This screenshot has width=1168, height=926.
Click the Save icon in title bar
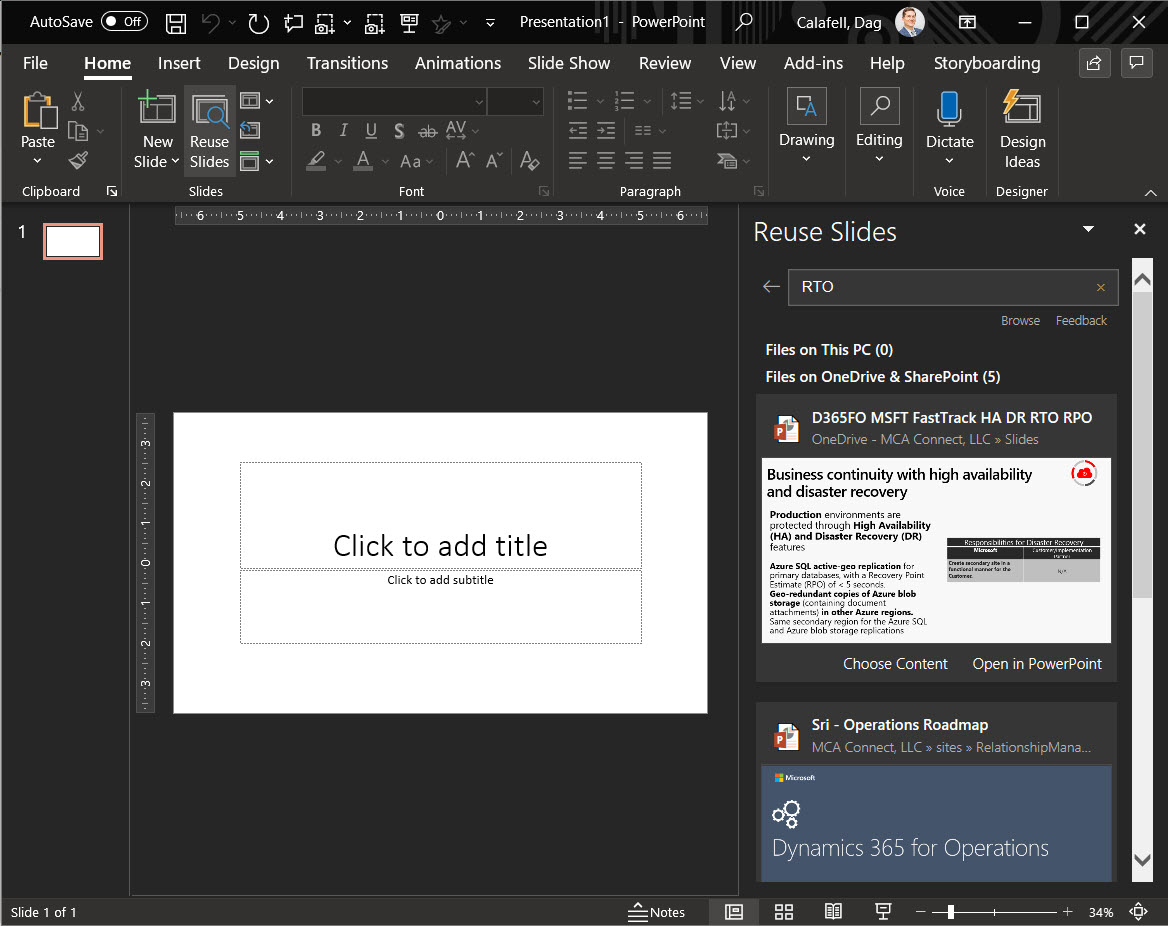point(176,23)
